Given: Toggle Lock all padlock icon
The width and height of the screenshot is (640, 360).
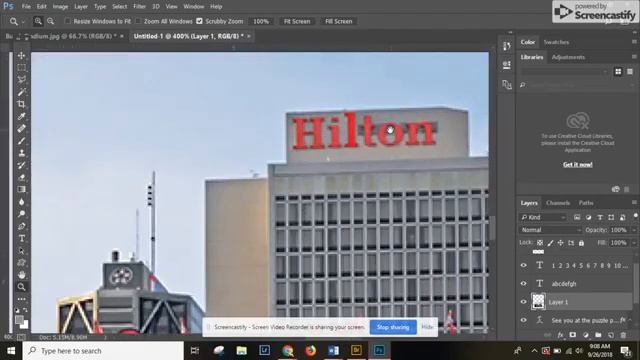Looking at the screenshot, I should point(581,242).
